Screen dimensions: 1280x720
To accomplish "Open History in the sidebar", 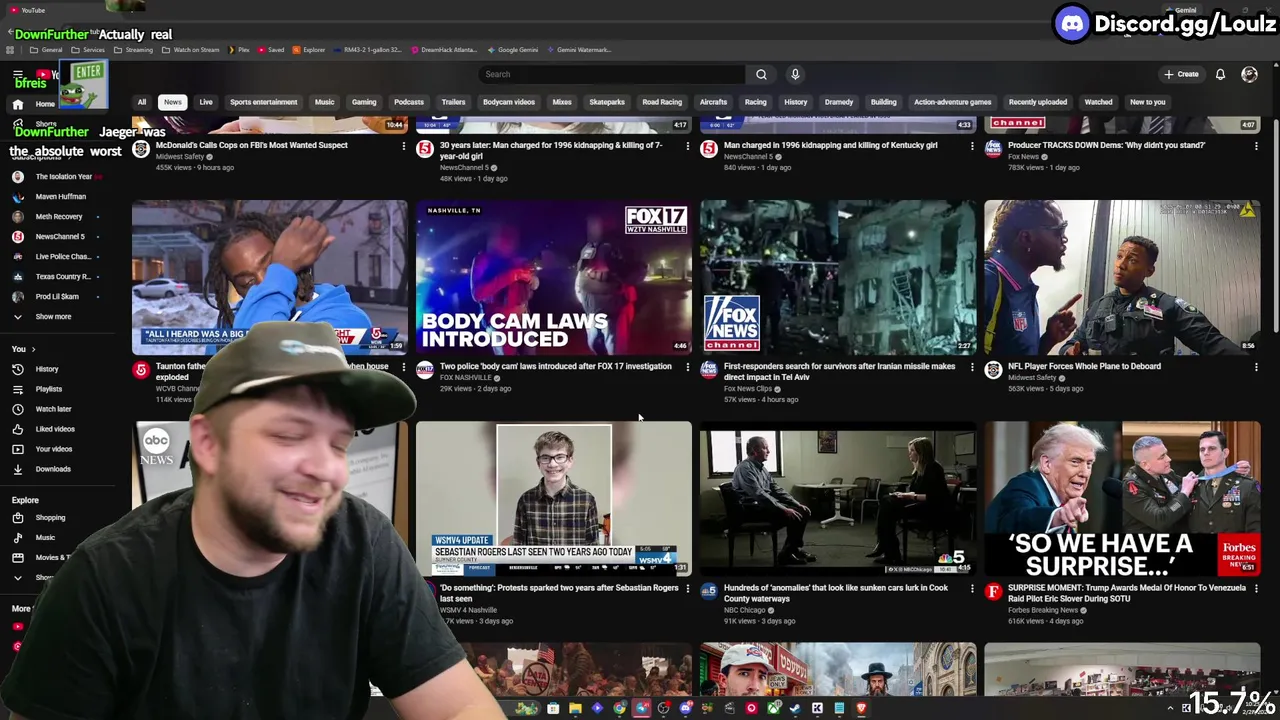I will point(47,369).
